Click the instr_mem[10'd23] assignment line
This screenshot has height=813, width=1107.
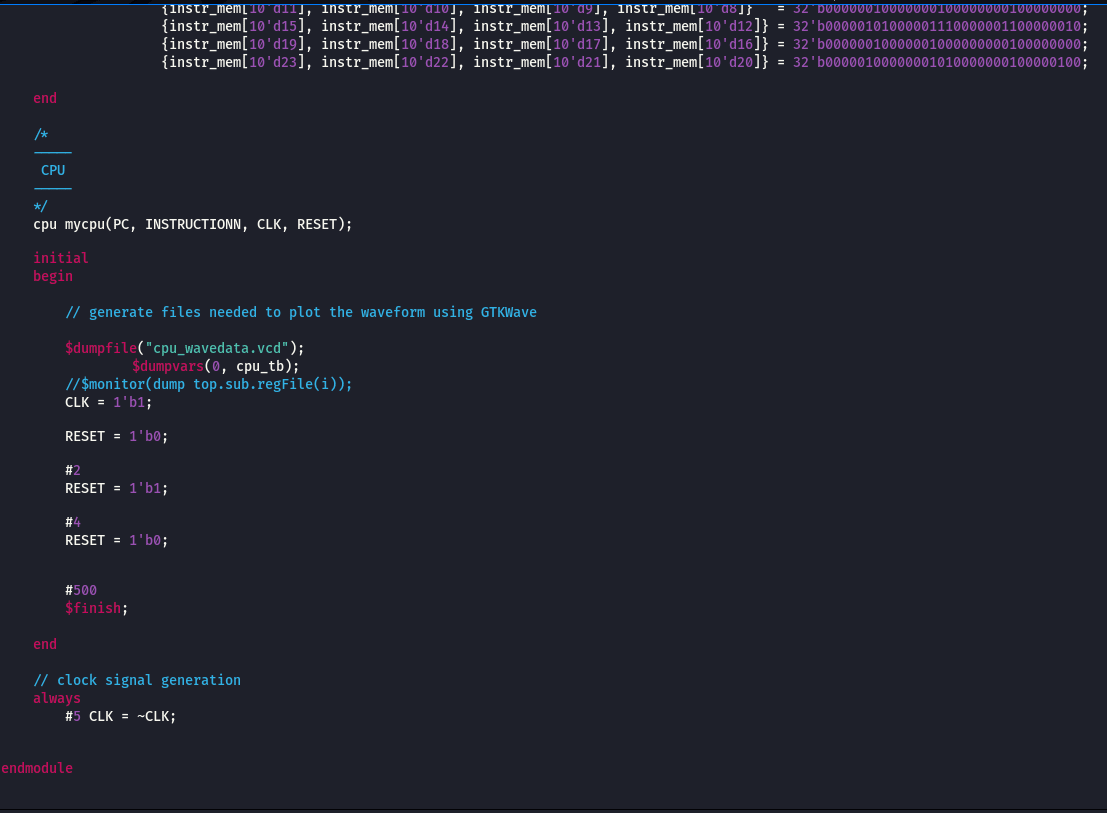pos(625,62)
